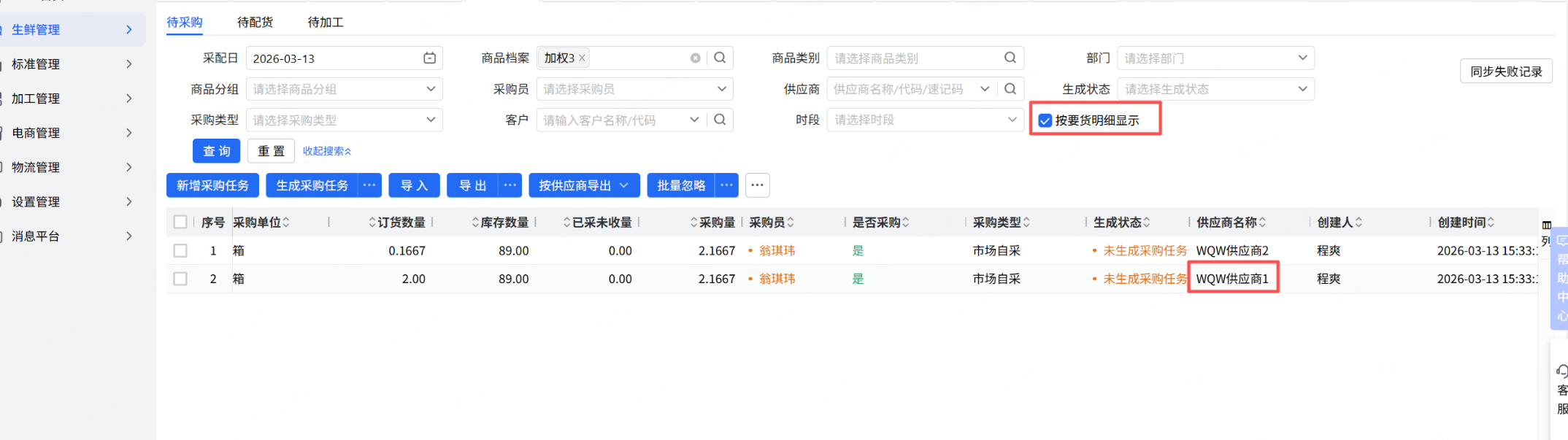Click the 重置 button
Screen dimensions: 1568x440
tap(271, 150)
